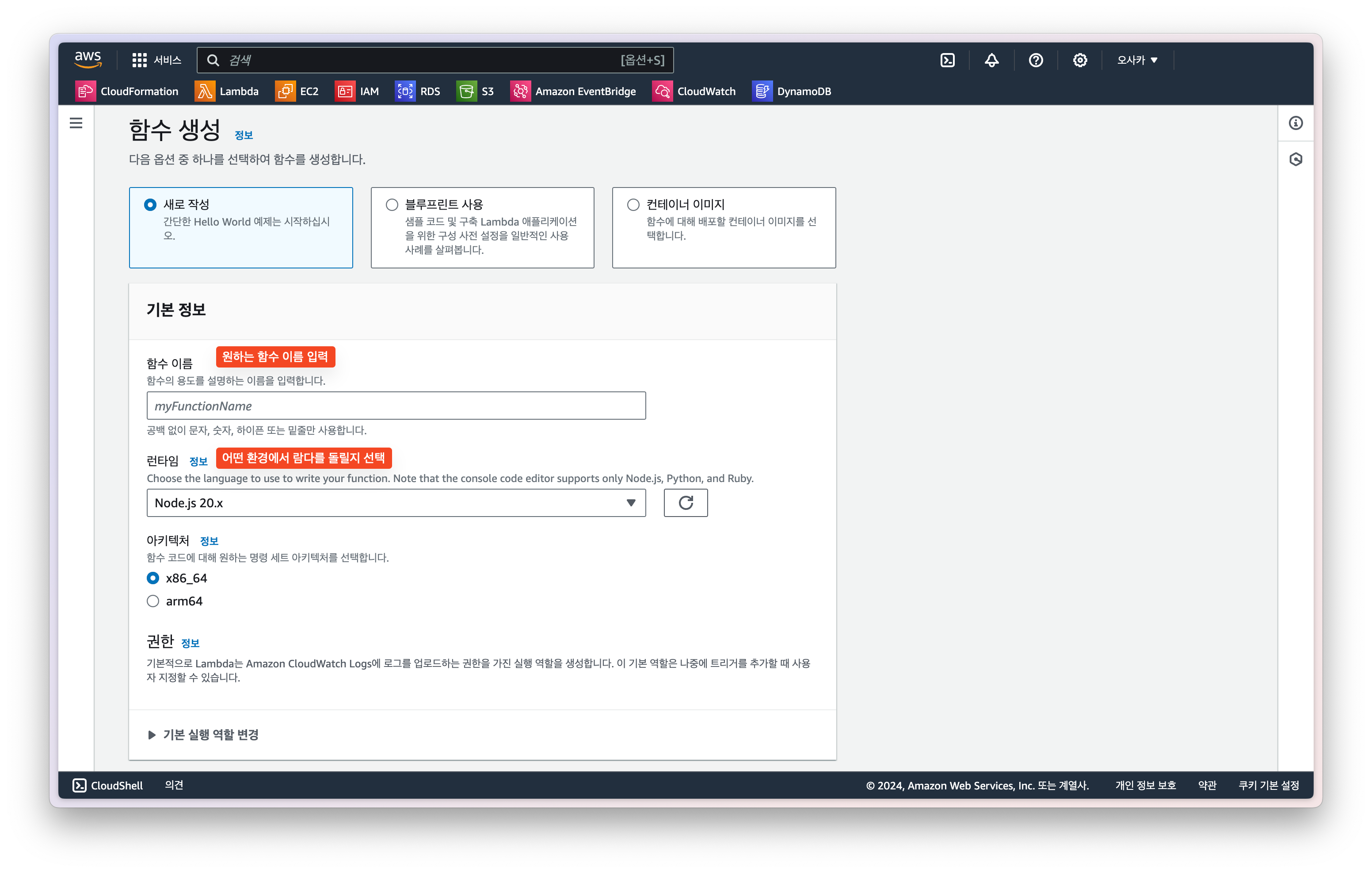Viewport: 1372px width, 873px height.
Task: Open 약관 link in footer
Action: pyautogui.click(x=1207, y=785)
